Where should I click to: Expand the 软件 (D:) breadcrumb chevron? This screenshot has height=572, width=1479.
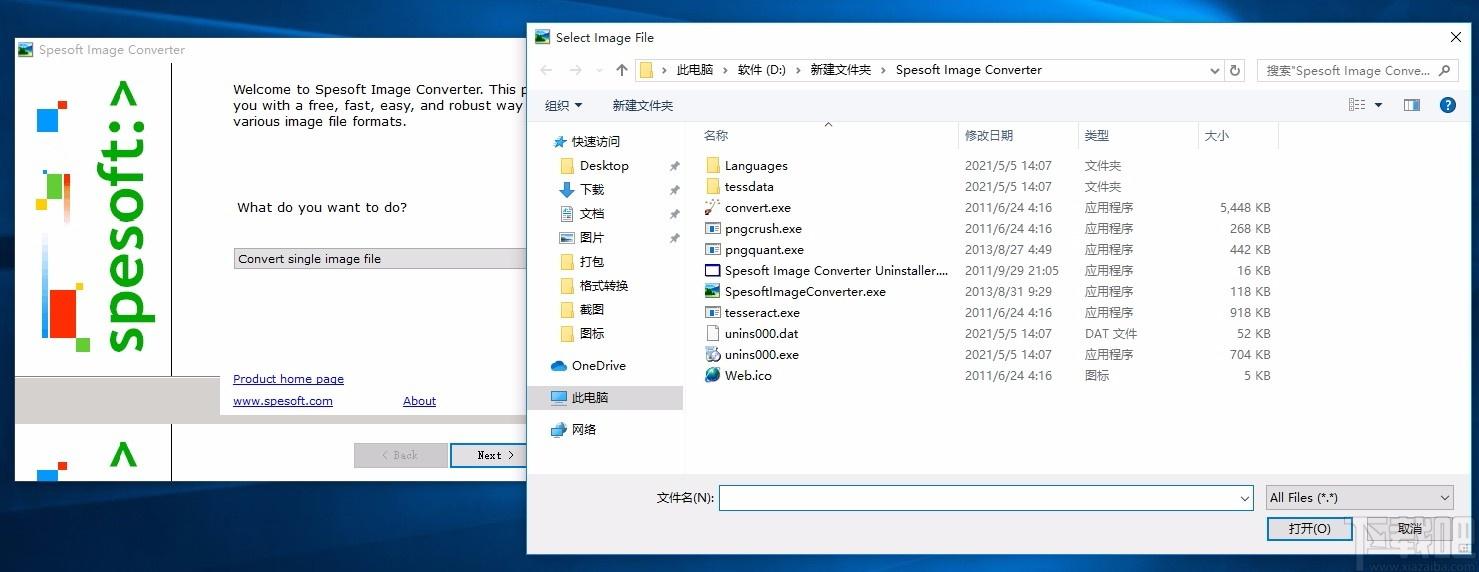(x=798, y=70)
